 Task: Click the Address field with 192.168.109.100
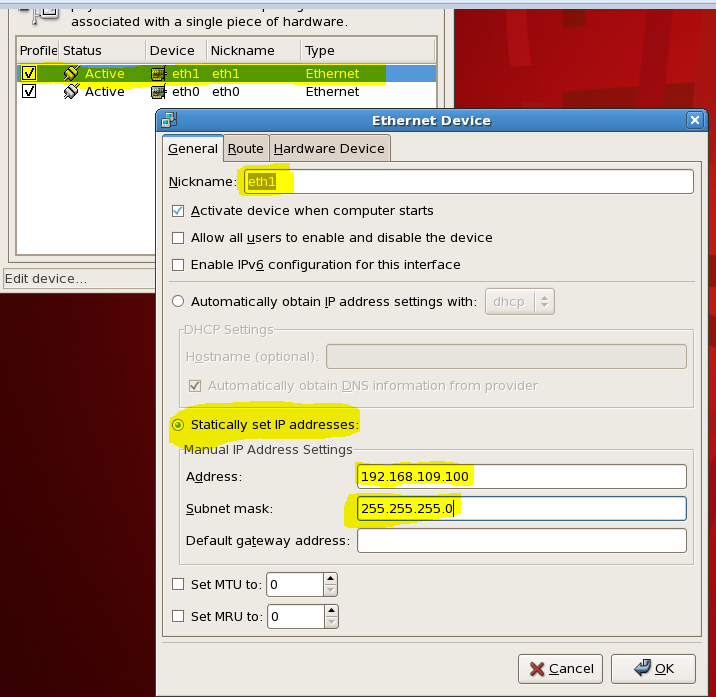[x=521, y=476]
